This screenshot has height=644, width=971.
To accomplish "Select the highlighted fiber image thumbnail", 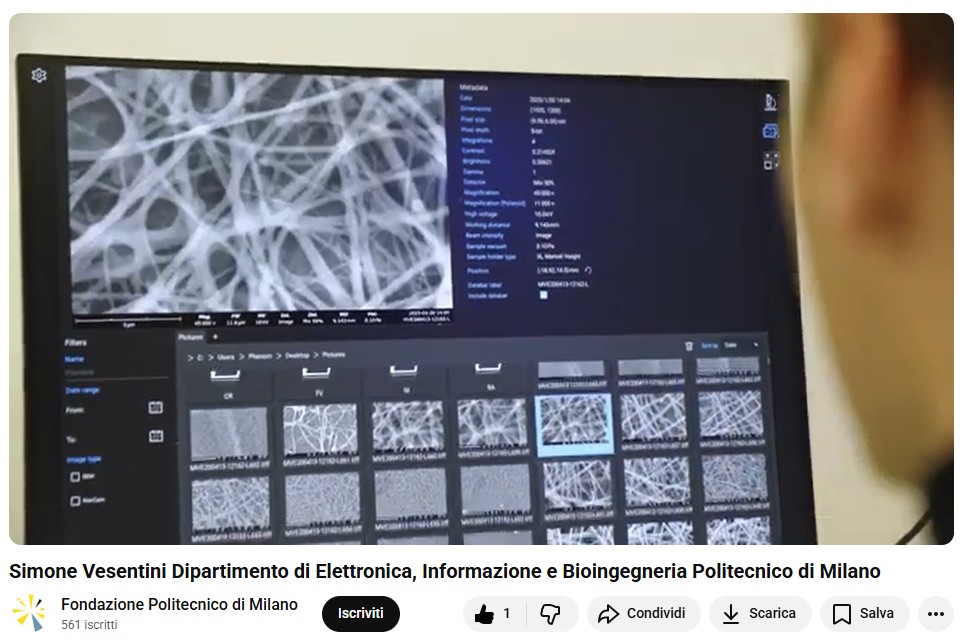I will (574, 422).
